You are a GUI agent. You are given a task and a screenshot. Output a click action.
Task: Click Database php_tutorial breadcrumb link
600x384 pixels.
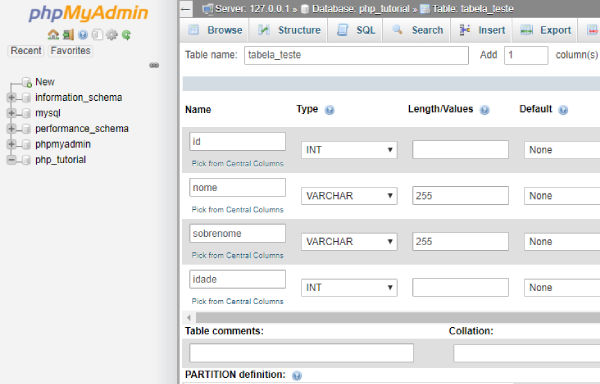pyautogui.click(x=360, y=9)
